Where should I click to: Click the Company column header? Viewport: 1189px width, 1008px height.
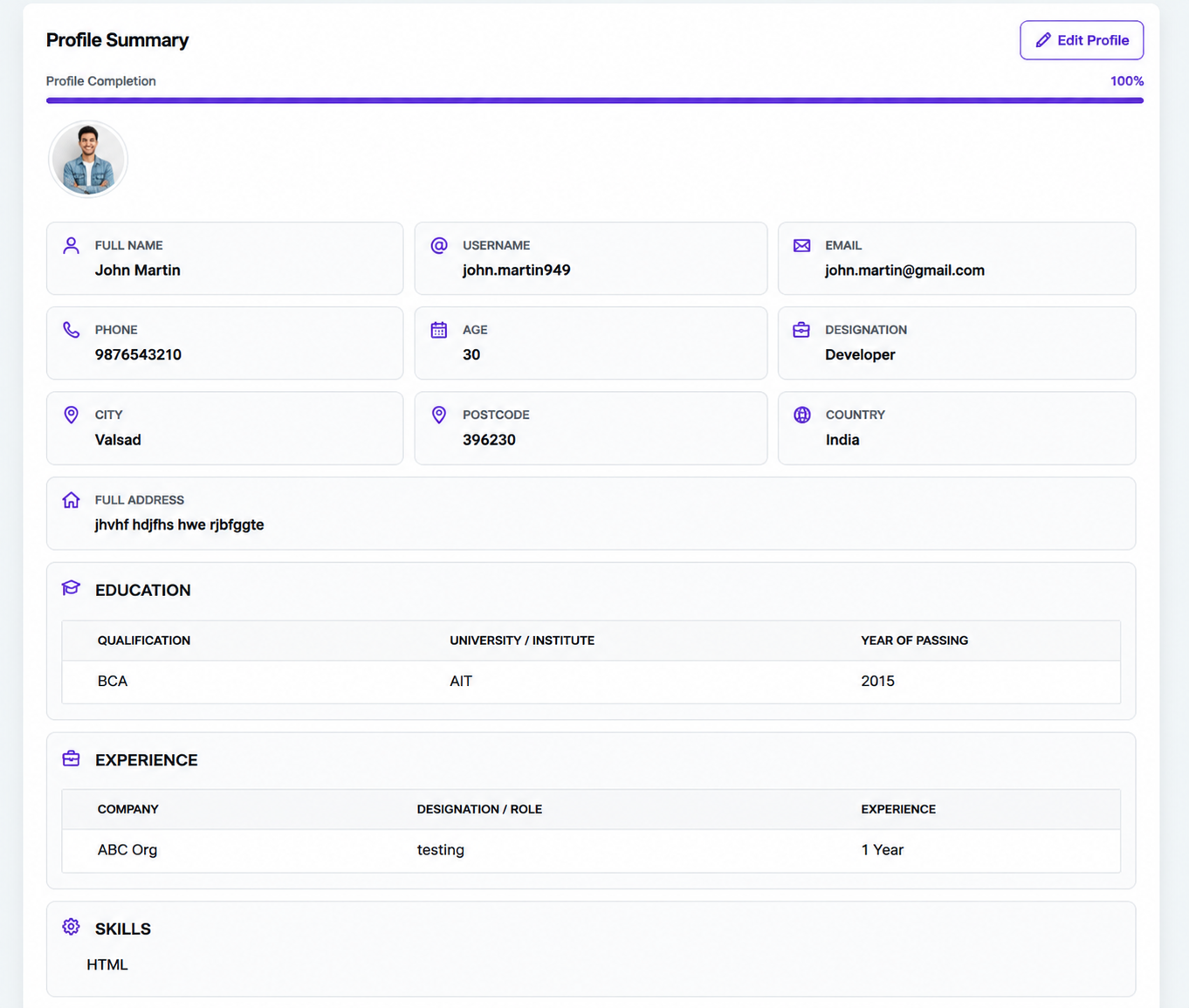(x=128, y=810)
